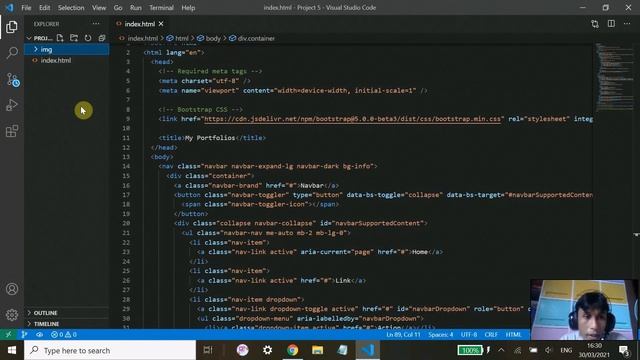Click ENG language indicator in tray
The height and width of the screenshot is (360, 640).
click(x=566, y=350)
